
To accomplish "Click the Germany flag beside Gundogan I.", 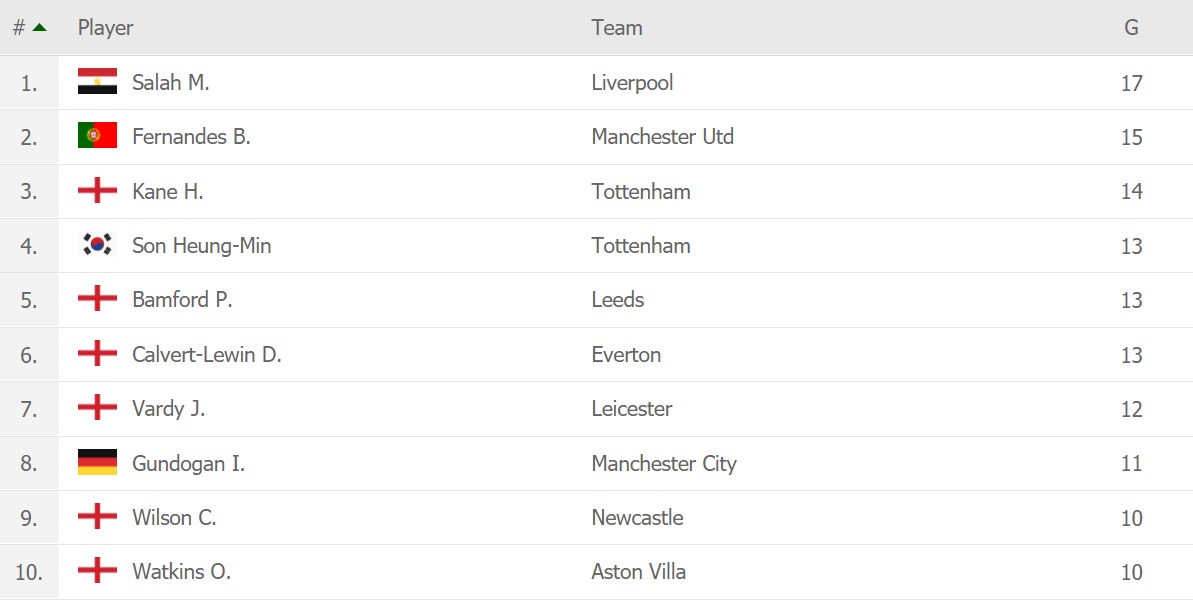I will (97, 463).
